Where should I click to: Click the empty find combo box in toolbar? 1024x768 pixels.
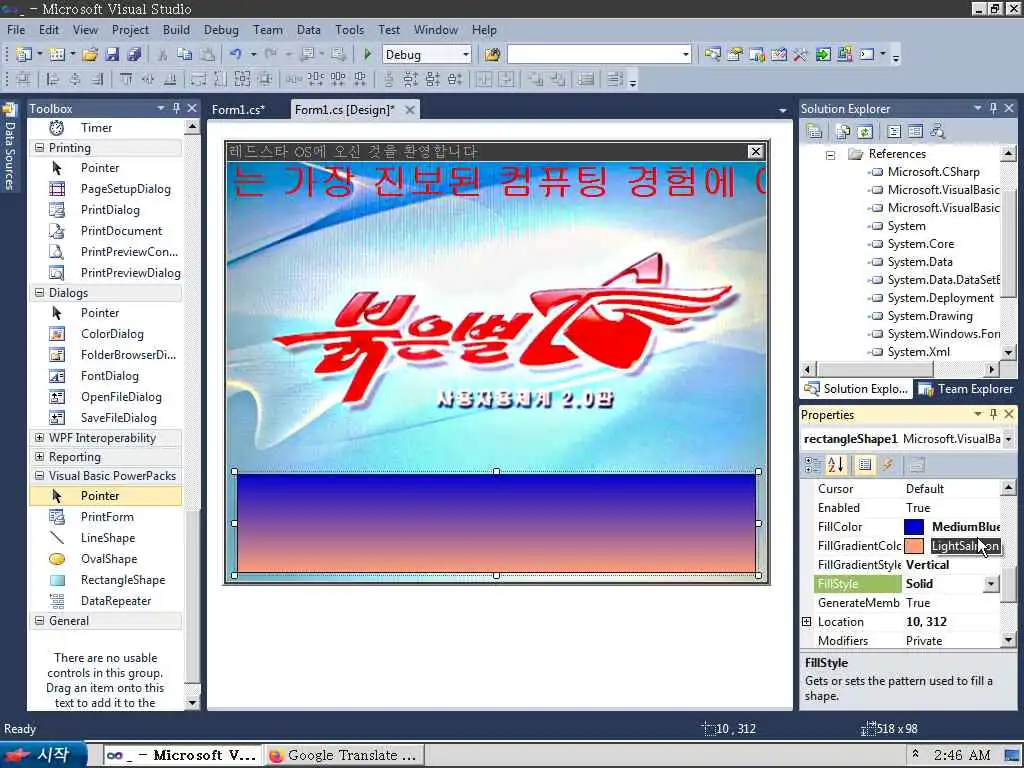[x=599, y=55]
